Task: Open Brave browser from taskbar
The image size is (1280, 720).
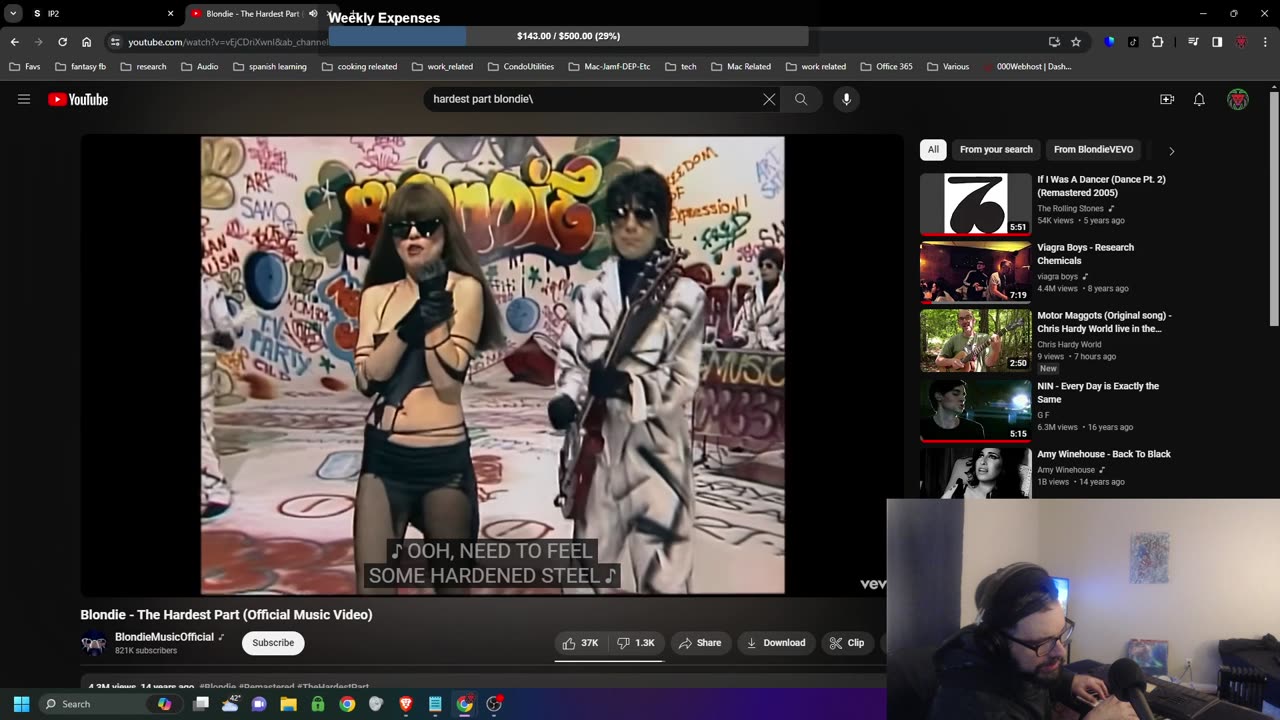Action: pos(405,704)
